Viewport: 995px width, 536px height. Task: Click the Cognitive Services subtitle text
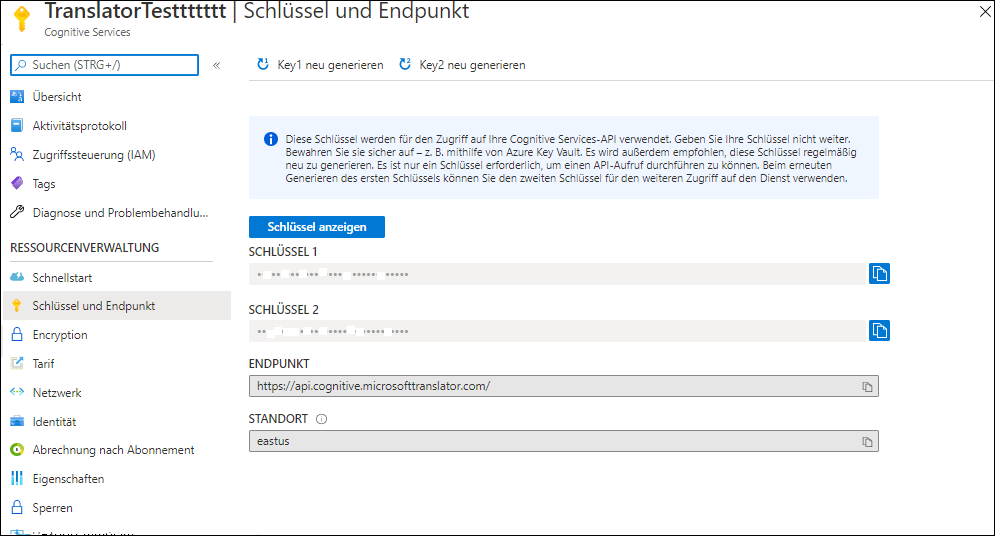tap(87, 32)
